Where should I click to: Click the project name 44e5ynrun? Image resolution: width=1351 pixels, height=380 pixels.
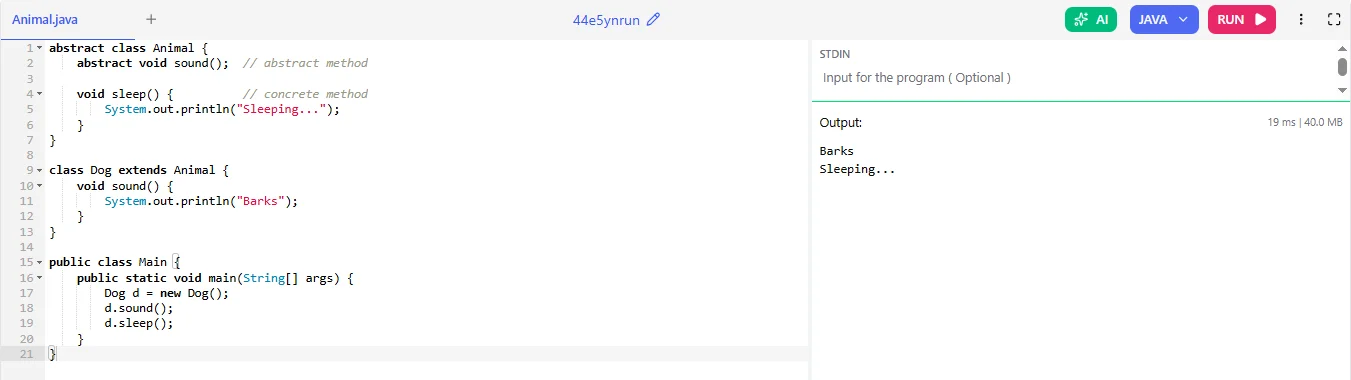pyautogui.click(x=606, y=19)
